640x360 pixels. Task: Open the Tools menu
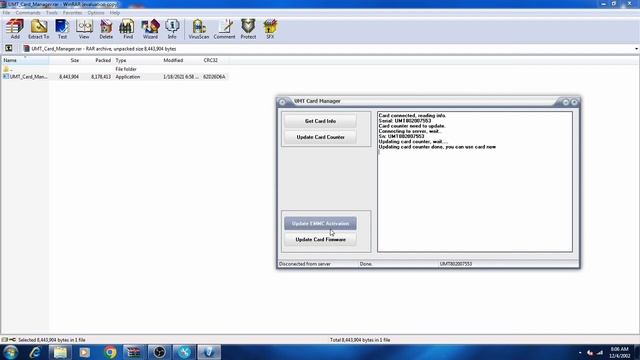click(52, 13)
